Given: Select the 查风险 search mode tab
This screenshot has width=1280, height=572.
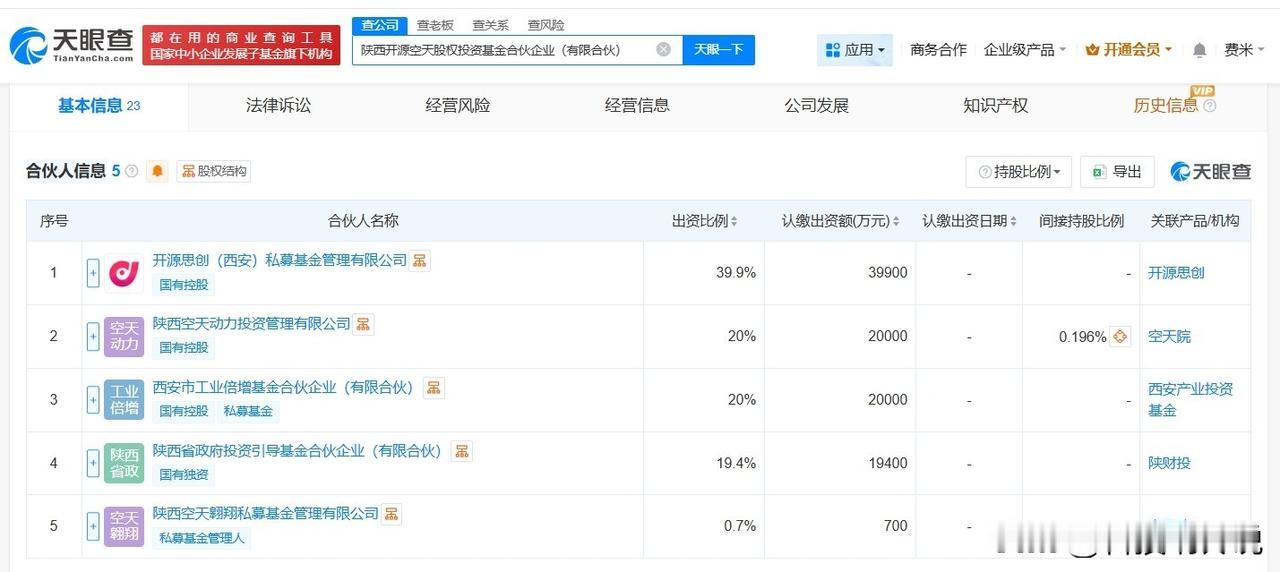Looking at the screenshot, I should tap(546, 25).
